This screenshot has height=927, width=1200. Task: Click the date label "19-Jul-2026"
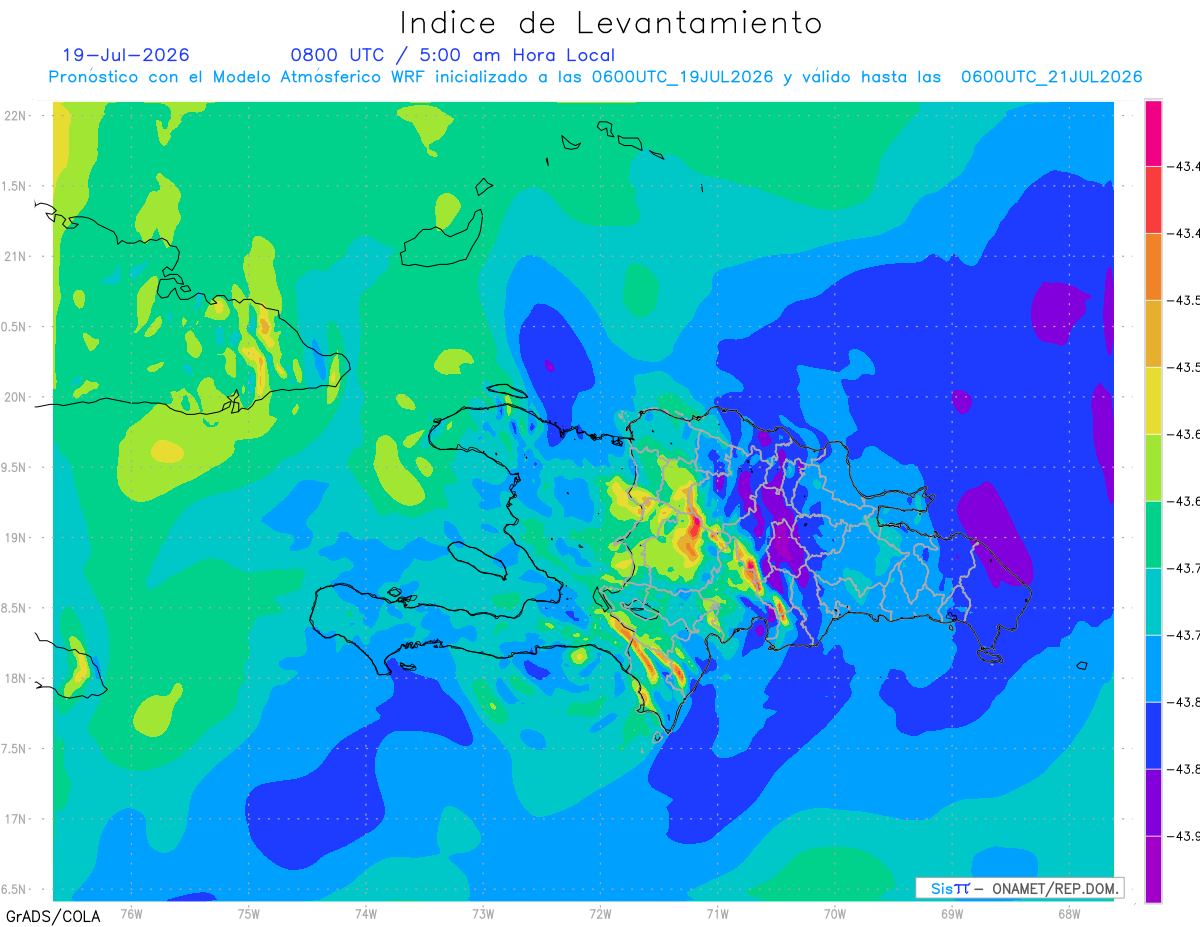tap(126, 55)
